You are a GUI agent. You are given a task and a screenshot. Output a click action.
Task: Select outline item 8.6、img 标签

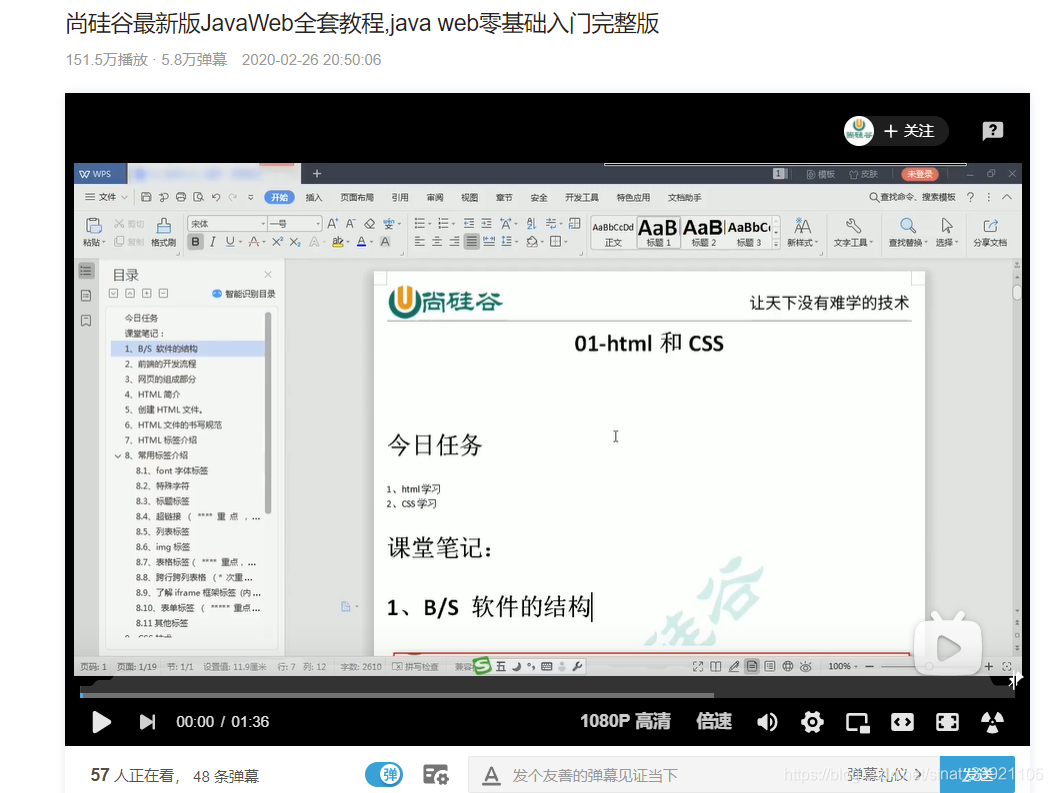163,547
